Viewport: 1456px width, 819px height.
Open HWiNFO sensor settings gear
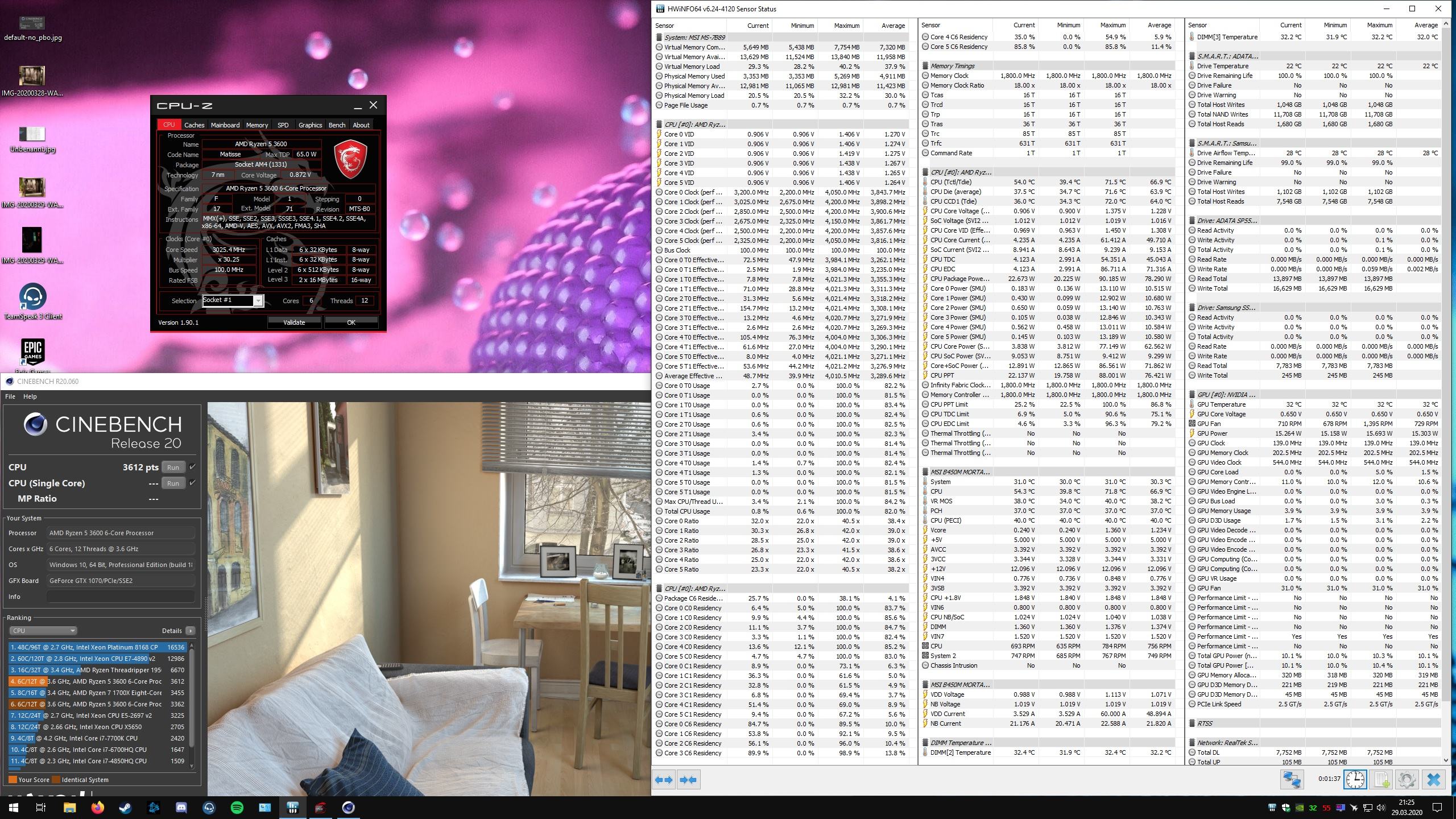coord(1407,779)
